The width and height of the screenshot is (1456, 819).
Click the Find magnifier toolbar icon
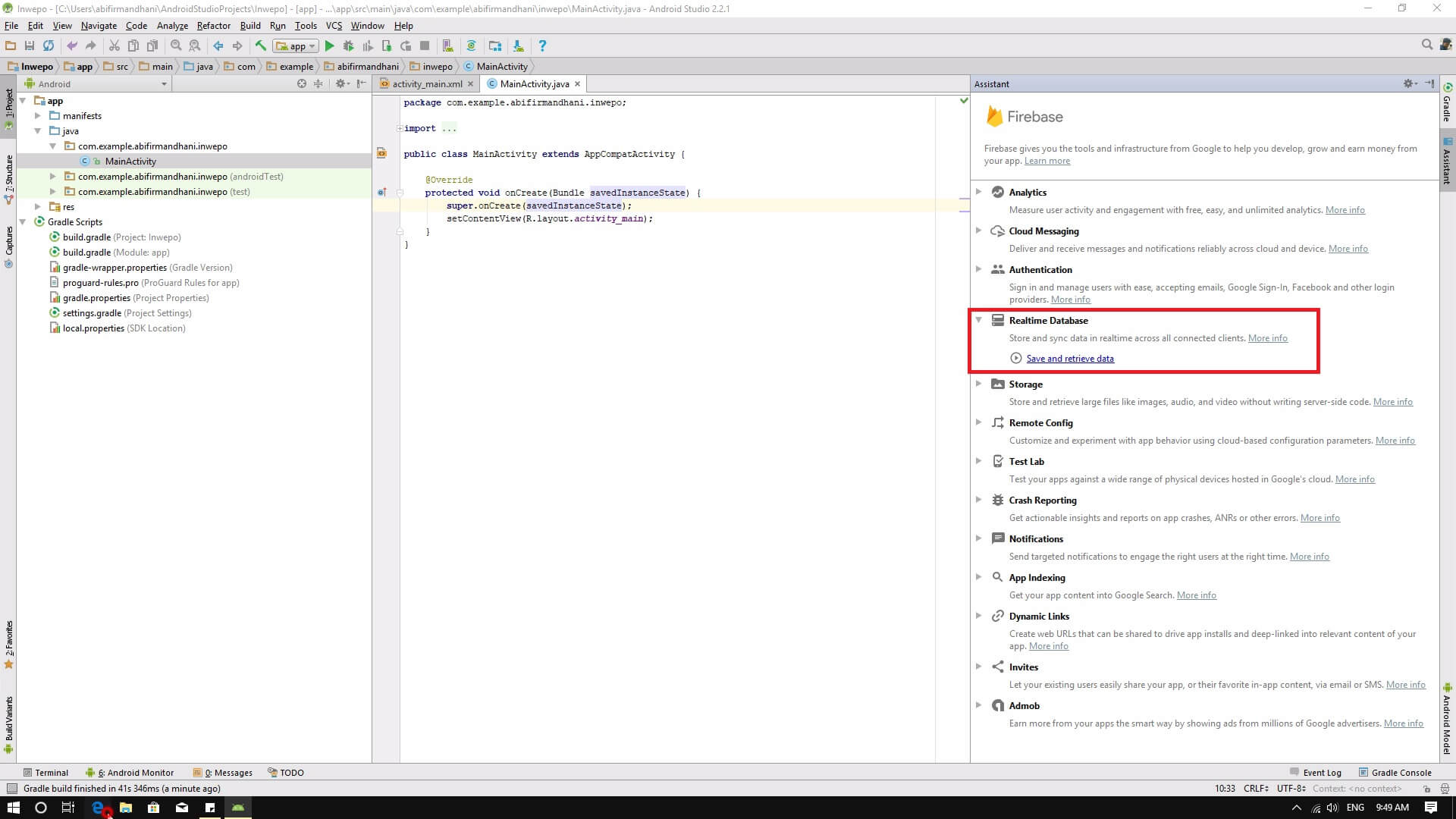pyautogui.click(x=176, y=46)
